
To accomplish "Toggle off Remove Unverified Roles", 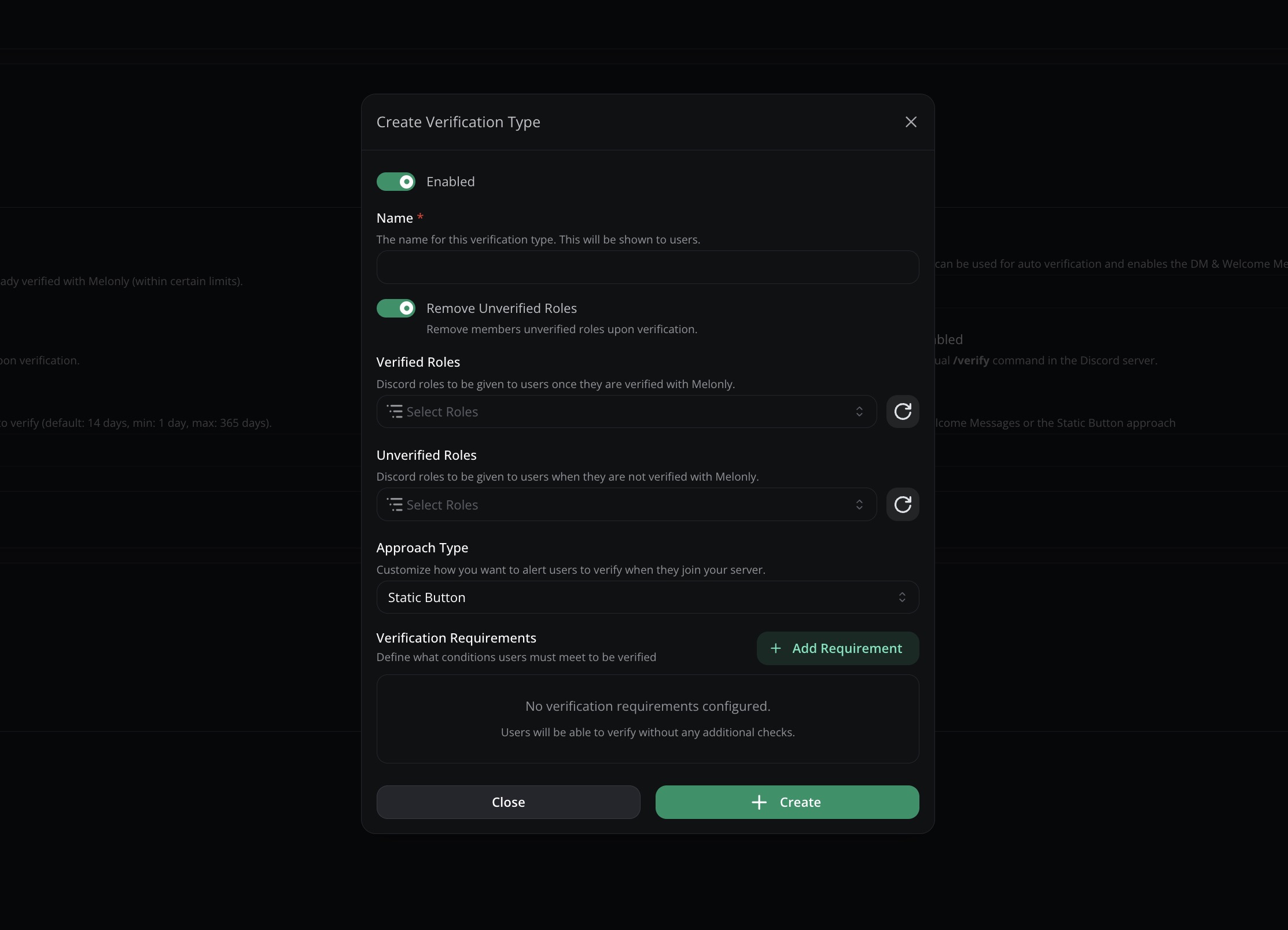I will [x=396, y=308].
